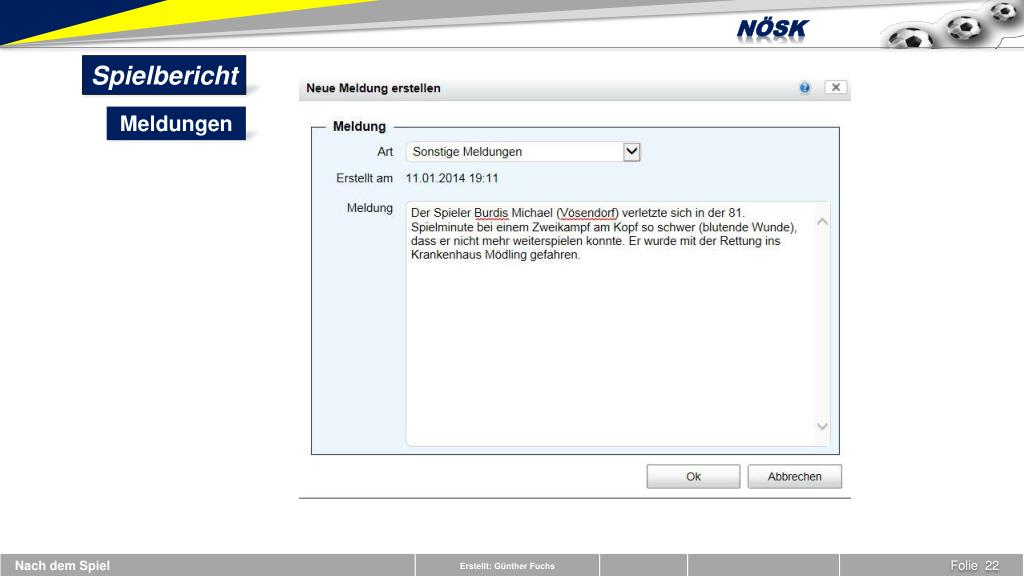Click the misspelled word Burdis
Image resolution: width=1024 pixels, height=576 pixels.
(x=490, y=213)
